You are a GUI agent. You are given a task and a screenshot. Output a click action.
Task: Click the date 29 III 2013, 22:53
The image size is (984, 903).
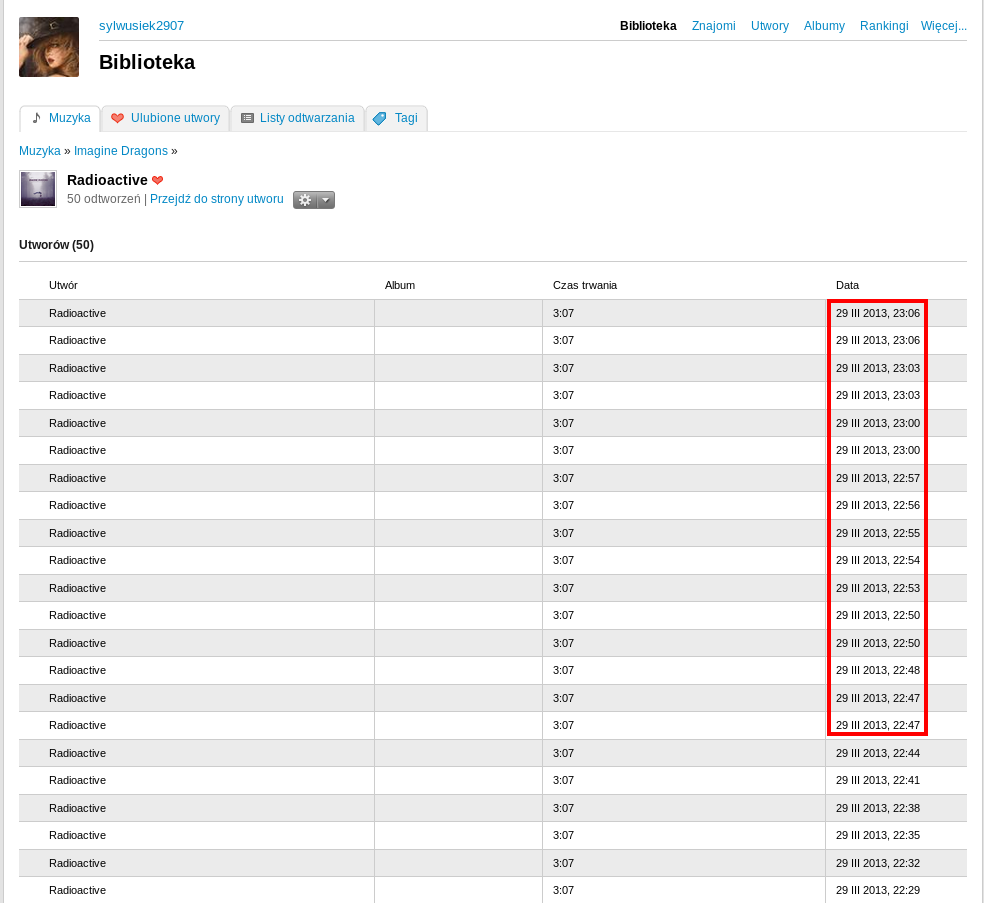pyautogui.click(x=878, y=588)
